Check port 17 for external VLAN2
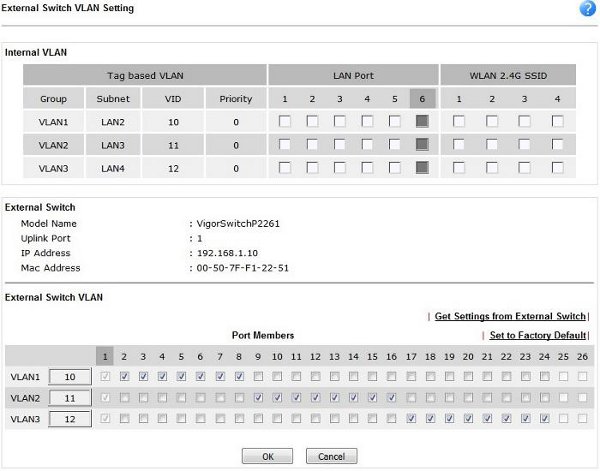Image resolution: width=600 pixels, height=471 pixels. click(x=411, y=398)
